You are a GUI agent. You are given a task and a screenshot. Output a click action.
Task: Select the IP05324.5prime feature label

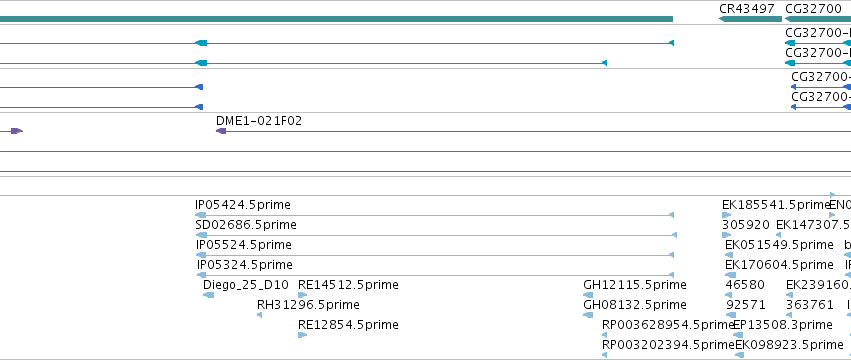coord(245,265)
